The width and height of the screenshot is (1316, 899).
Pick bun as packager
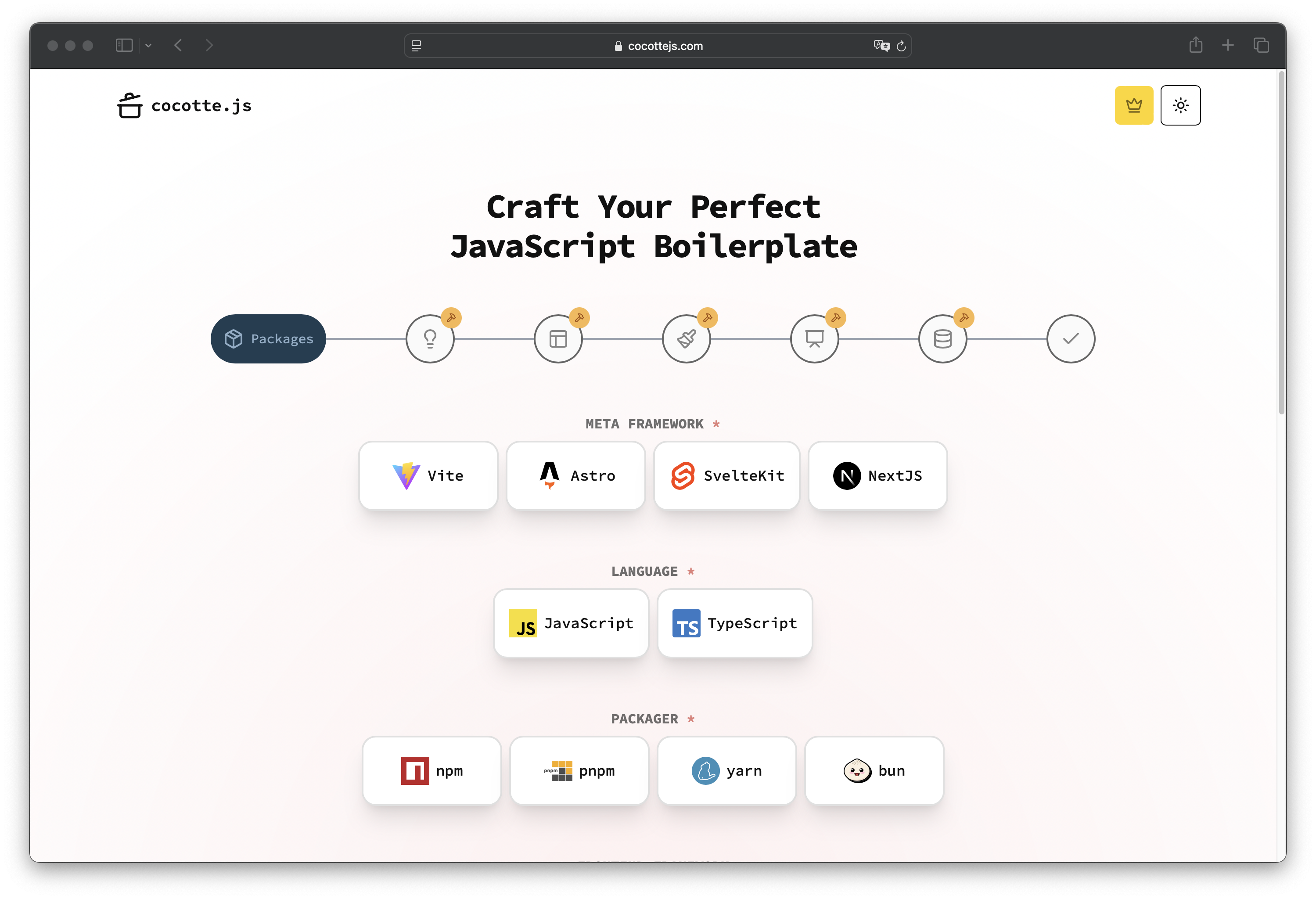point(874,770)
